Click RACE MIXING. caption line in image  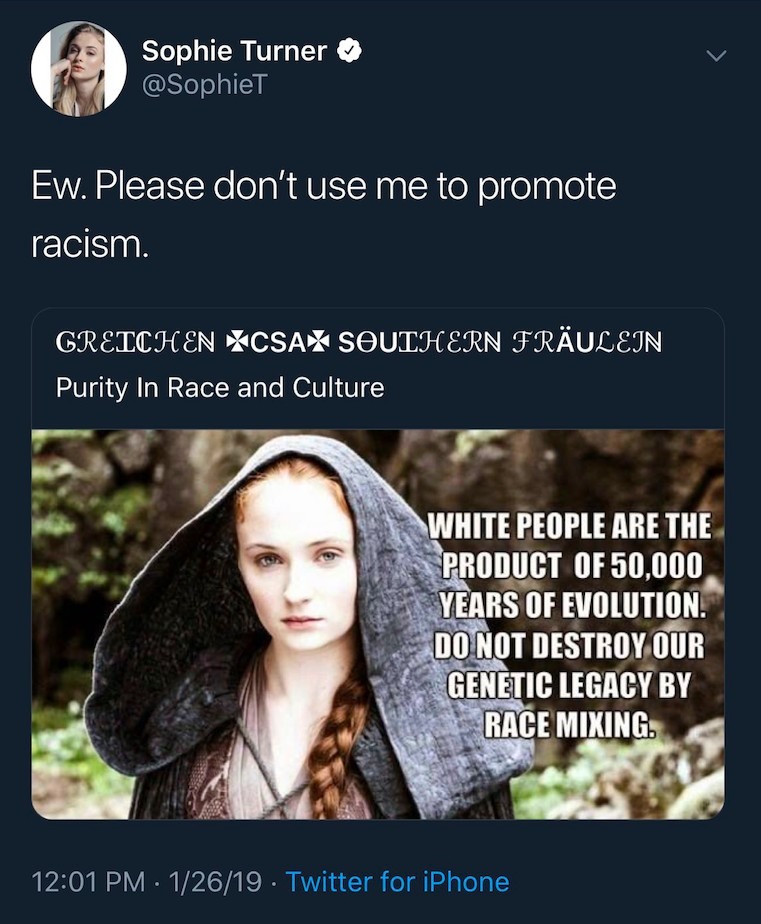(x=569, y=724)
